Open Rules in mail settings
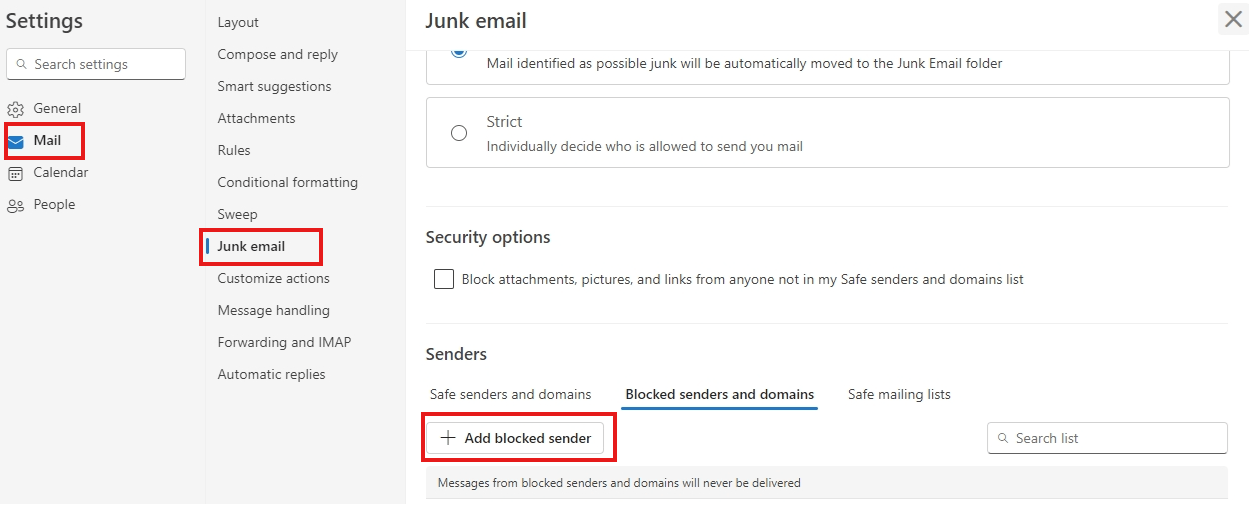The width and height of the screenshot is (1250, 505). pyautogui.click(x=234, y=150)
